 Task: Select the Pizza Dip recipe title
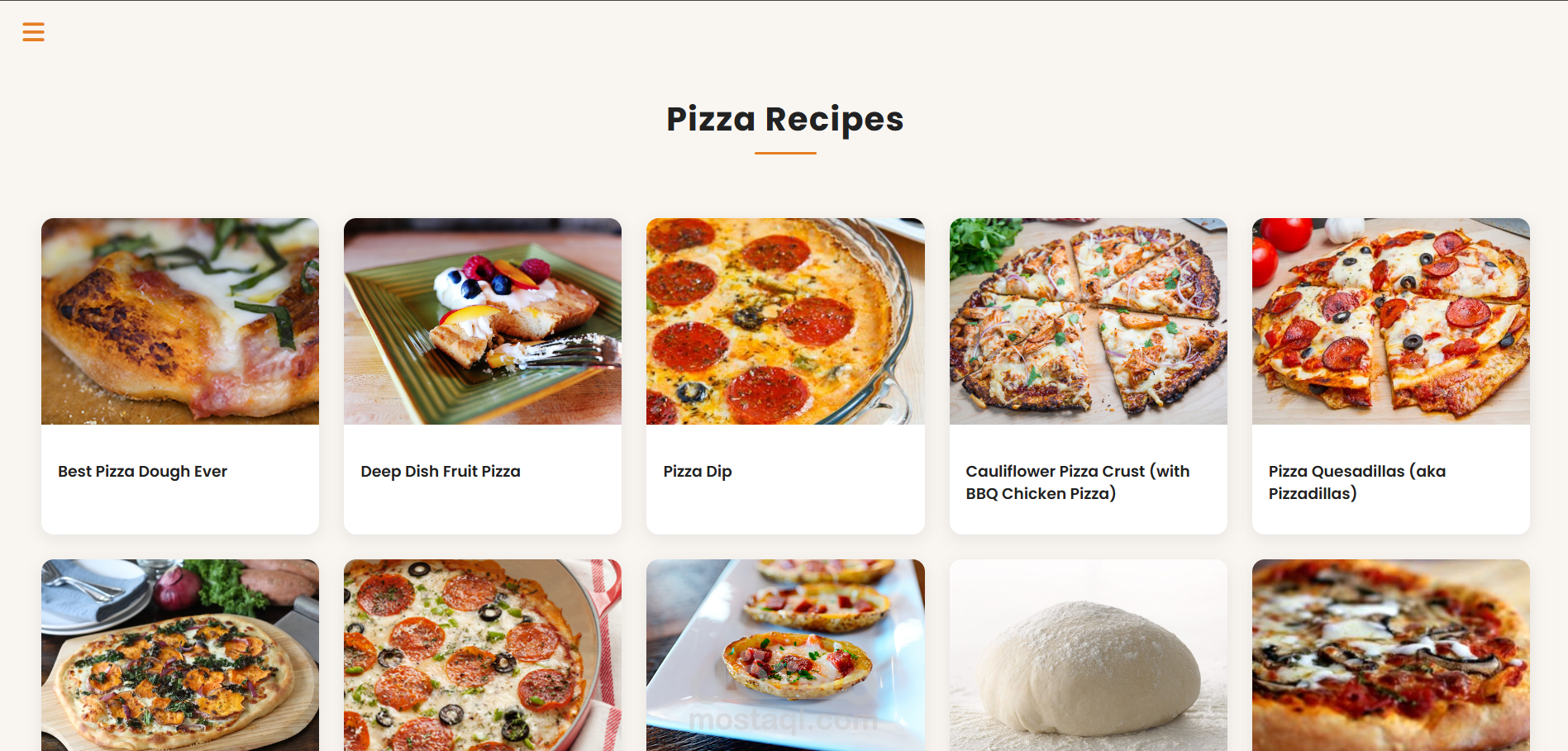(698, 471)
